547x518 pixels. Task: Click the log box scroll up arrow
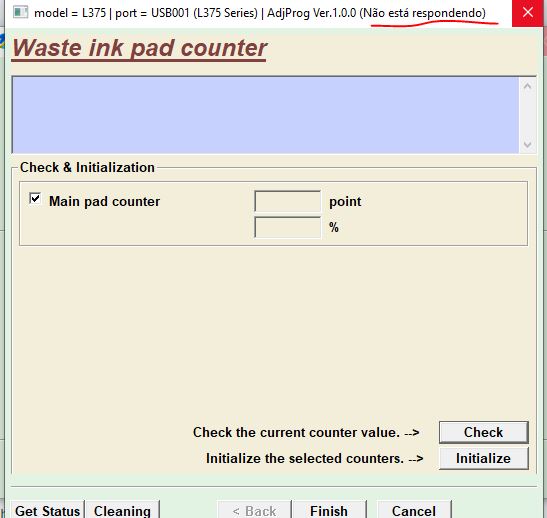tap(527, 86)
